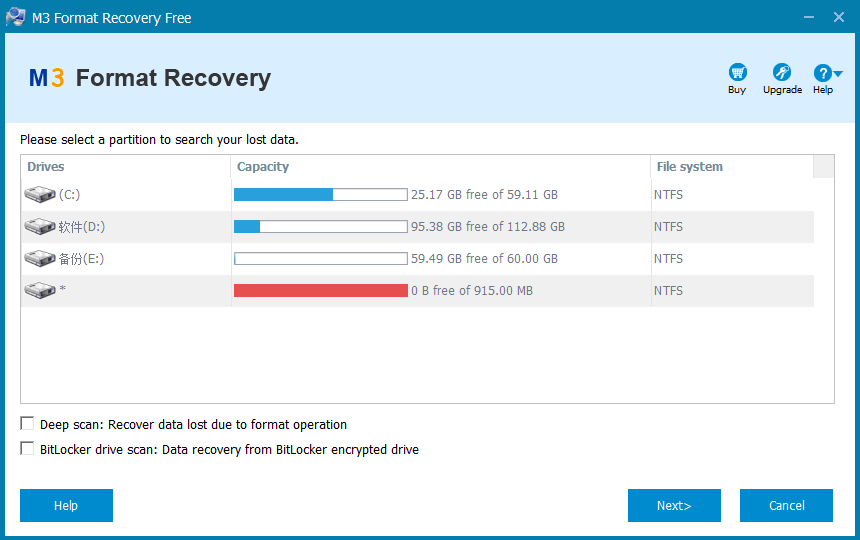This screenshot has width=860, height=540.
Task: Expand the Help dropdown arrow
Action: (838, 73)
